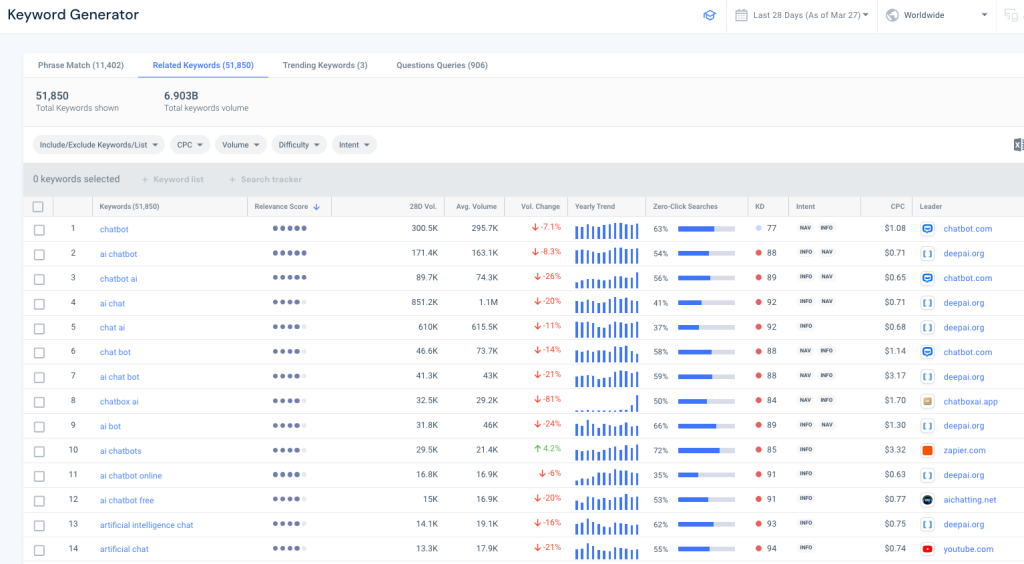Select the checkbox for the chat ai row

point(39,328)
